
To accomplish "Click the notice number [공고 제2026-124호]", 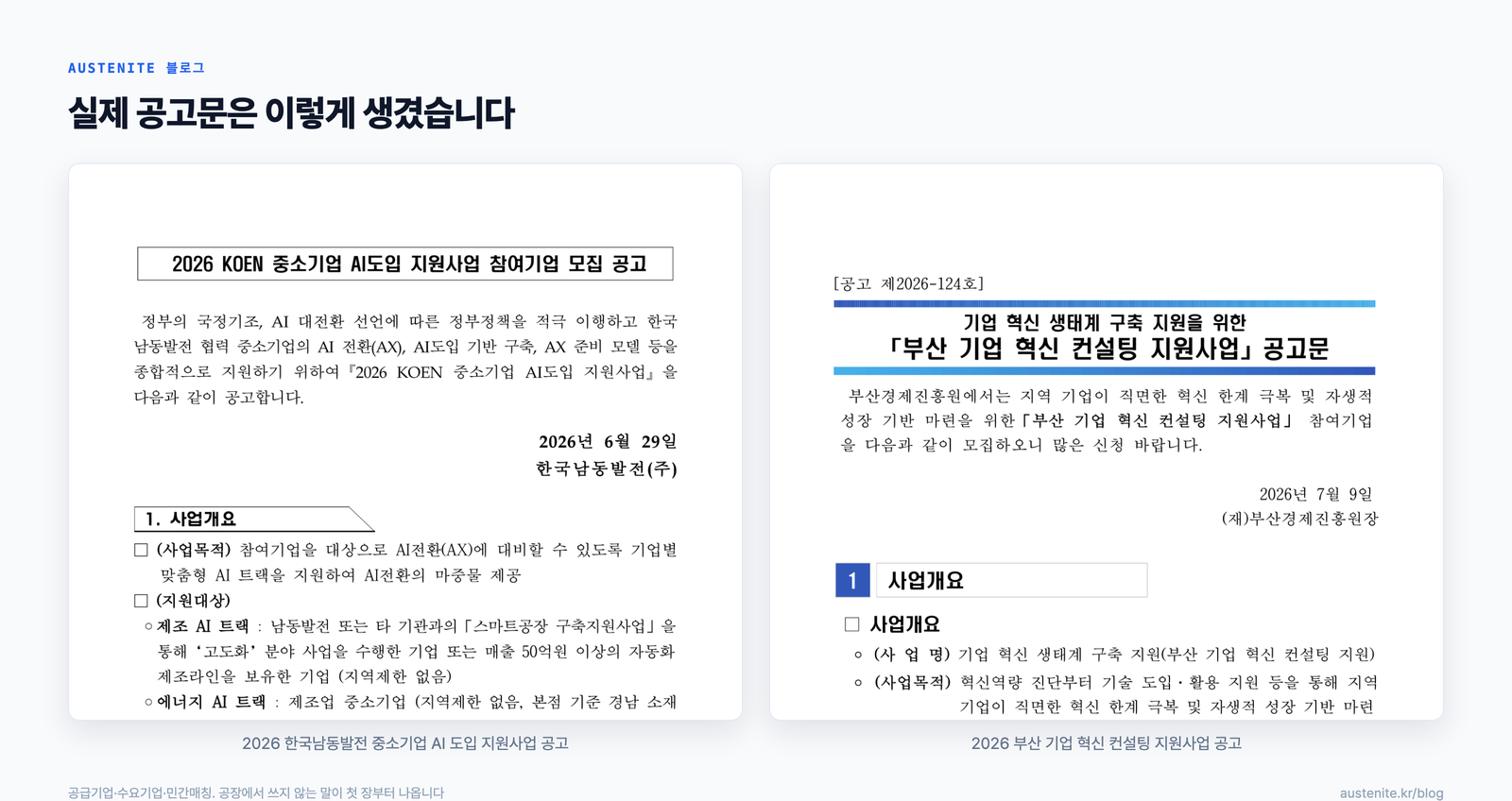I will (908, 283).
